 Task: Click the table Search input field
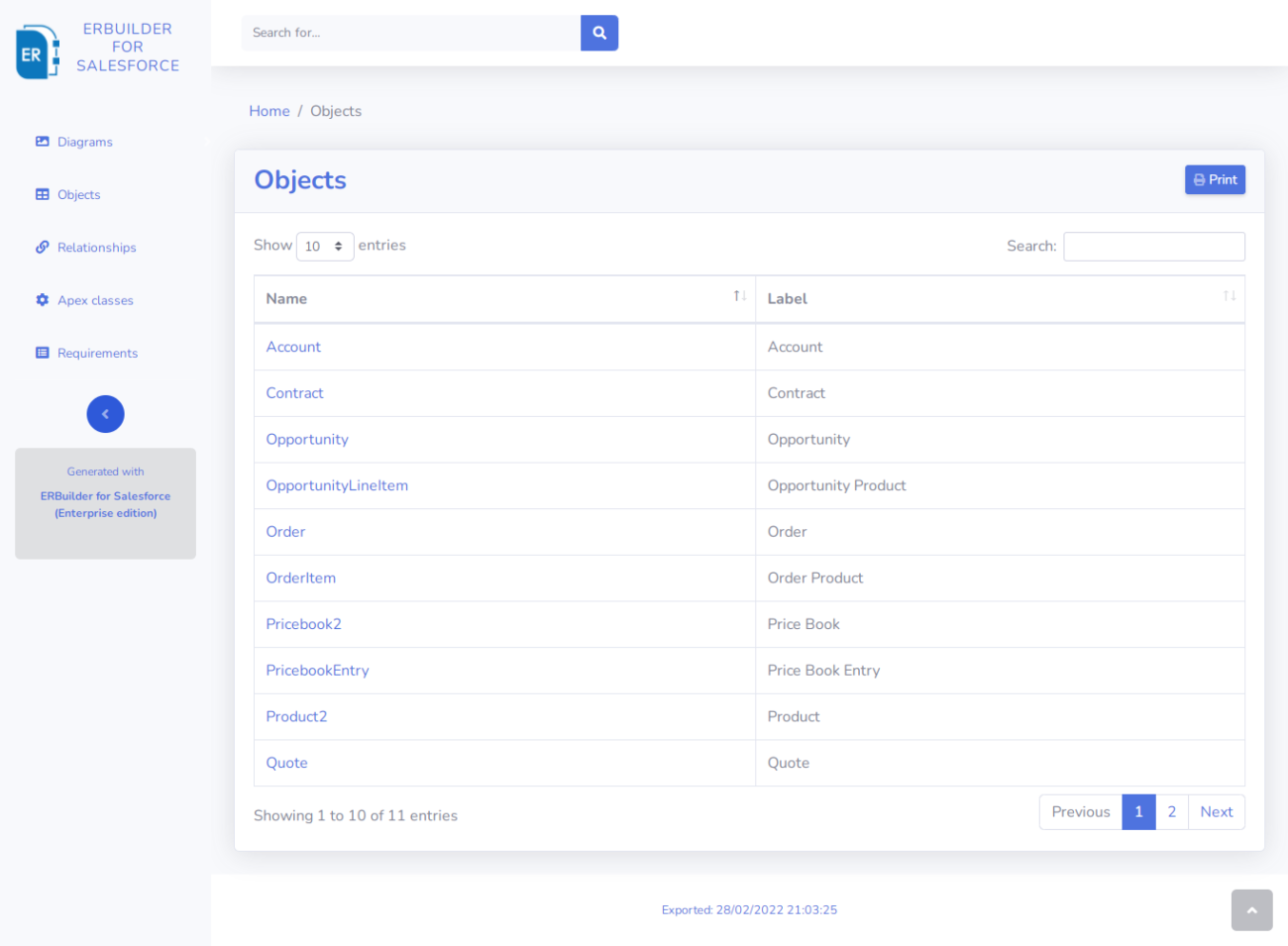click(1153, 246)
